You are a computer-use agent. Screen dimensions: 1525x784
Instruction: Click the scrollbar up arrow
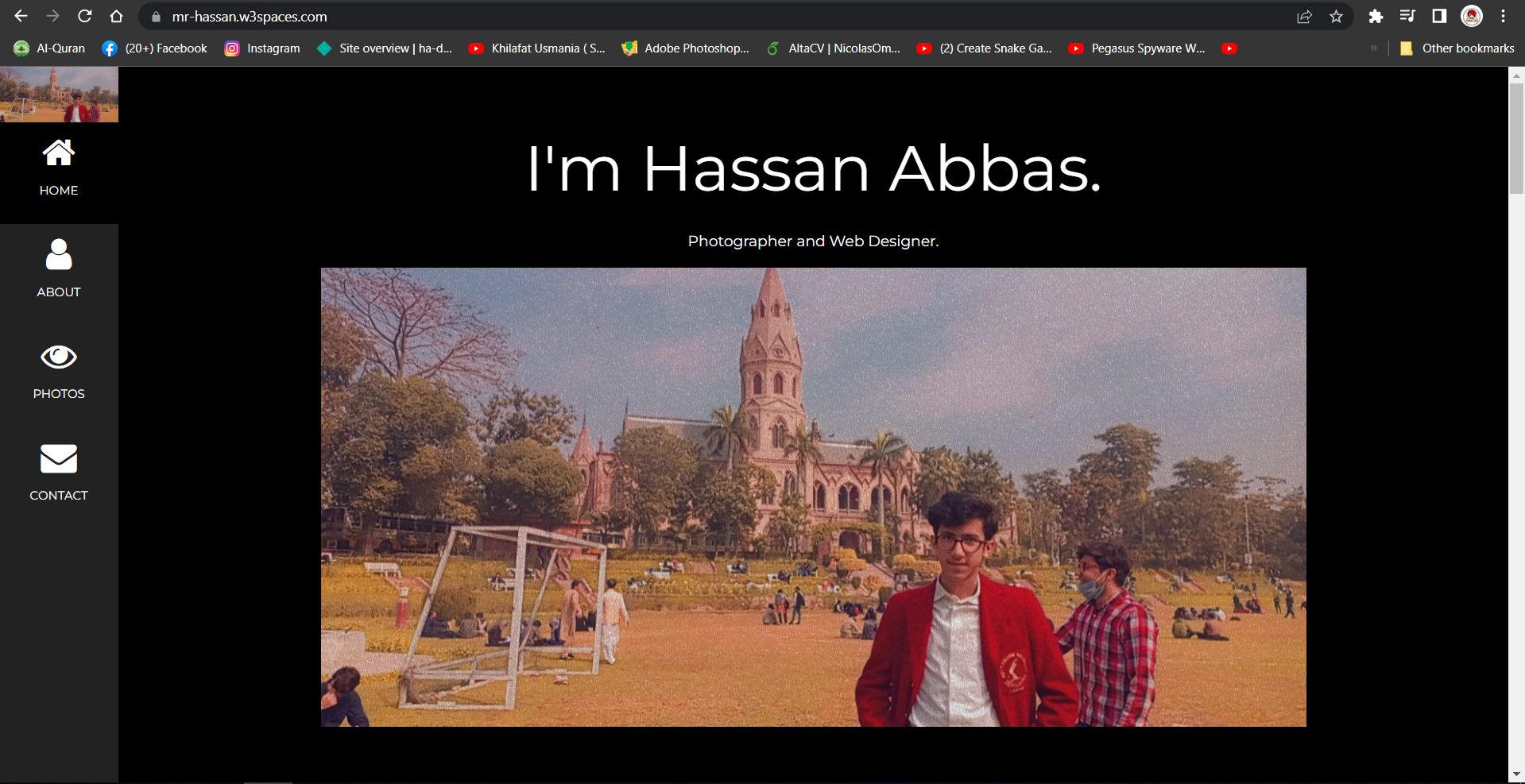click(x=1516, y=75)
